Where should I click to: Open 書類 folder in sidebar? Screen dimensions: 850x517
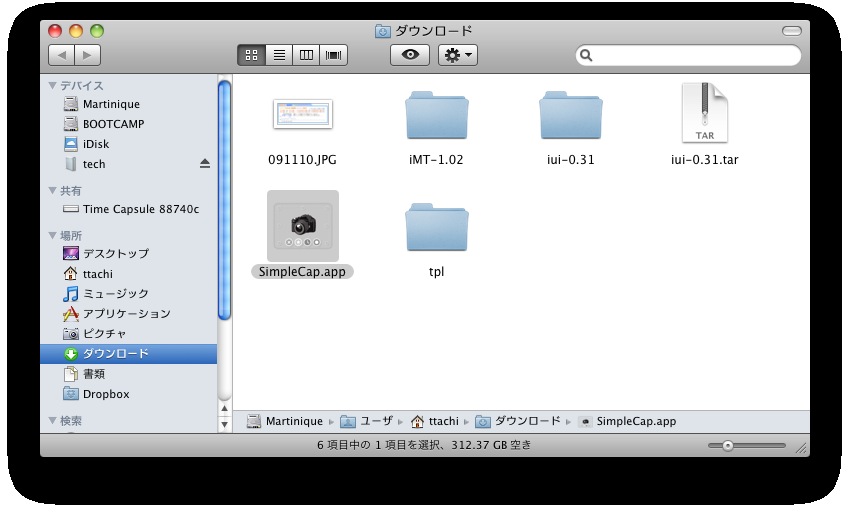[x=128, y=374]
